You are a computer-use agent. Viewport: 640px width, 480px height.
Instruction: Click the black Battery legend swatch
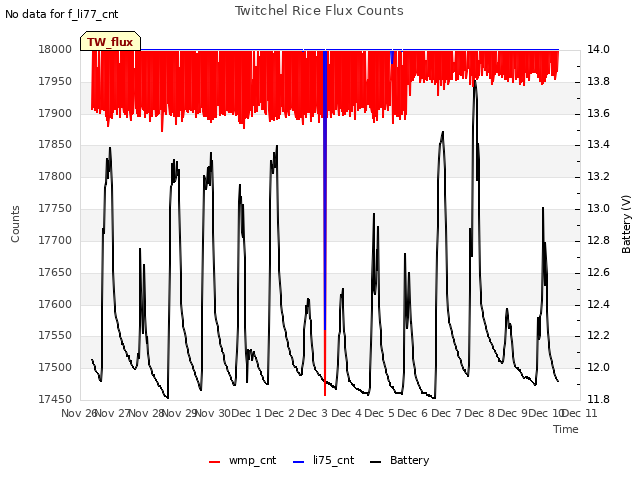376,462
